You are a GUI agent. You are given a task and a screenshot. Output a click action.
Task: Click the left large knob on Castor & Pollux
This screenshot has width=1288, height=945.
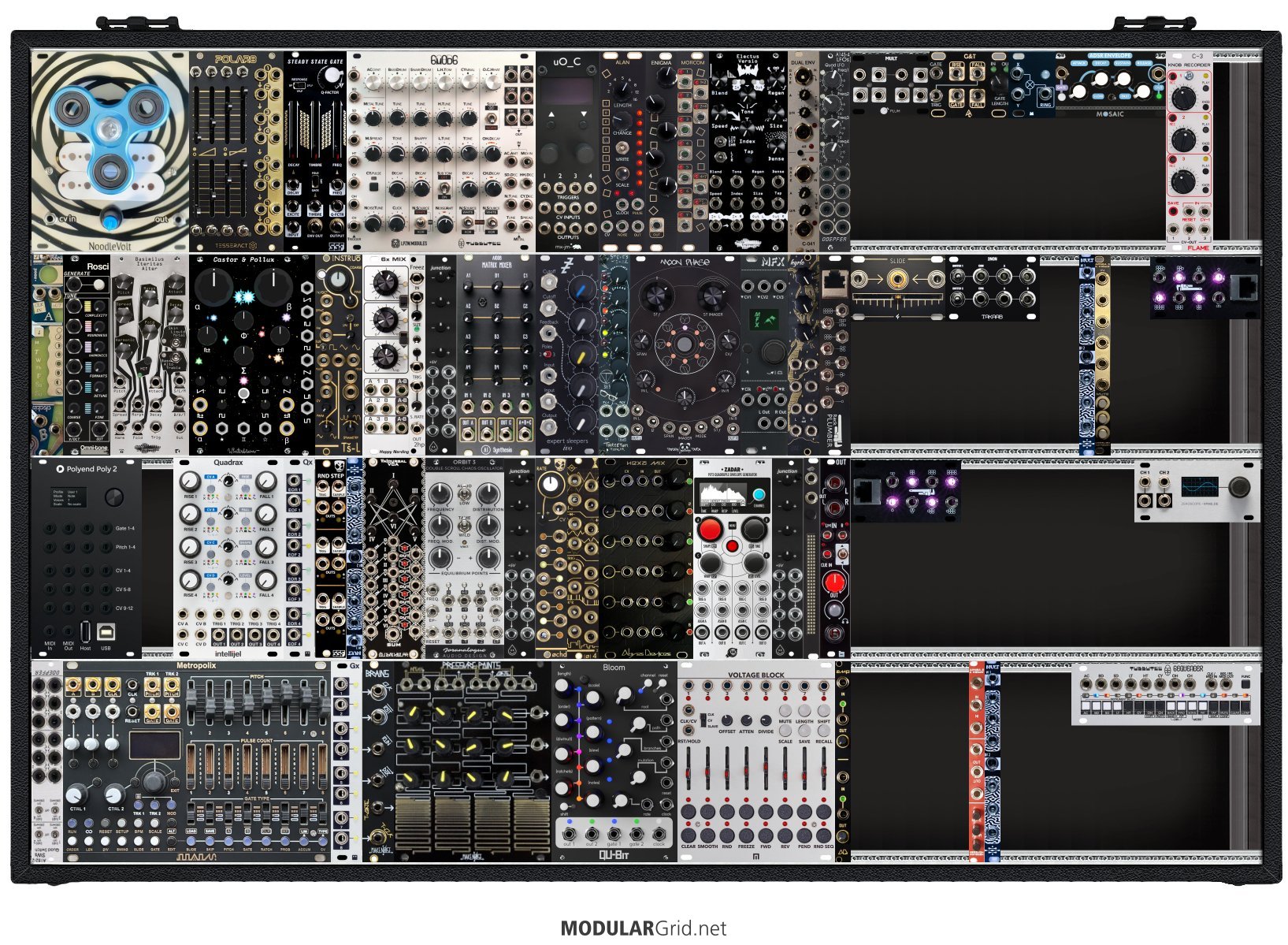214,288
